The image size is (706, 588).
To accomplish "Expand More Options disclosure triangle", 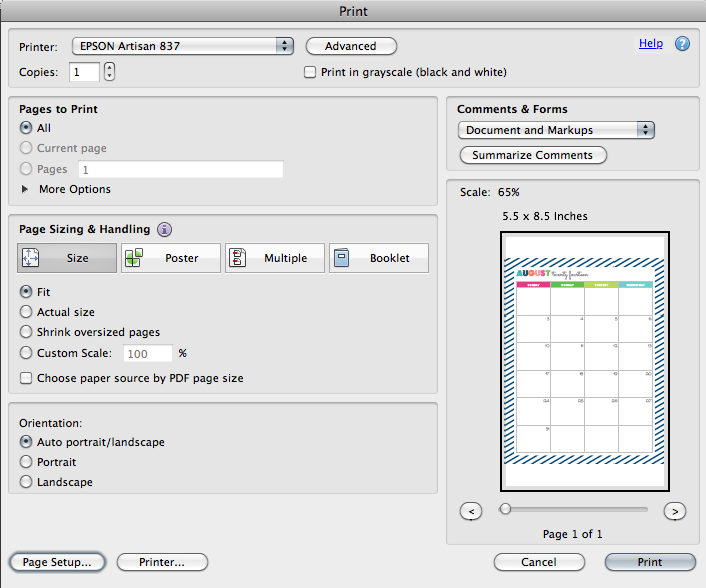I will (25, 189).
